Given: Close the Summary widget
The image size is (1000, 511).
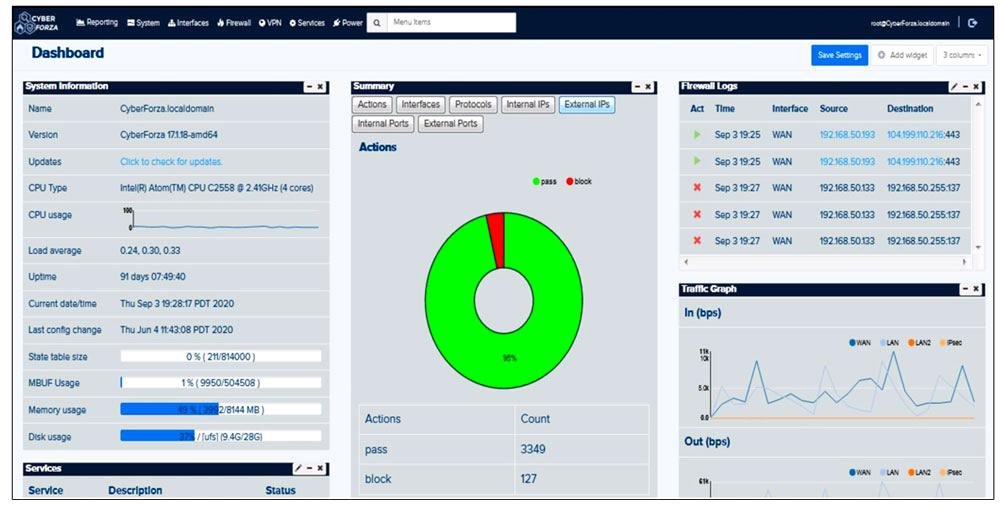Looking at the screenshot, I should 647,87.
